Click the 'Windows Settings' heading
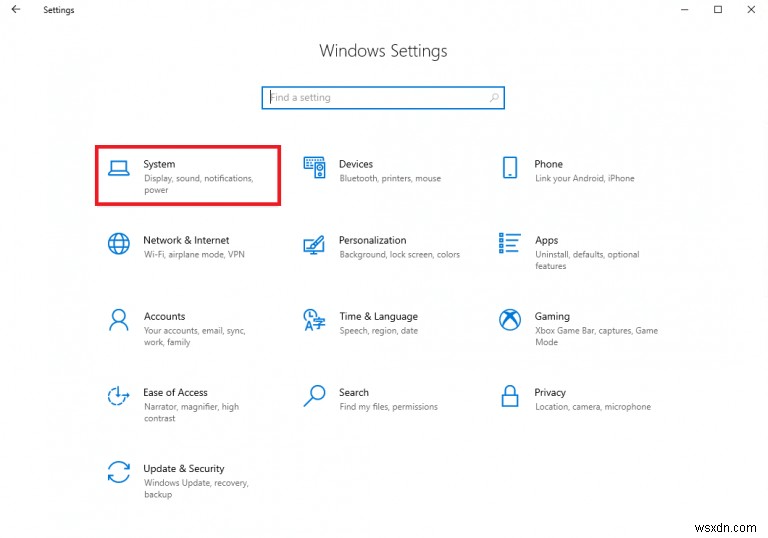768x538 pixels. [x=383, y=51]
